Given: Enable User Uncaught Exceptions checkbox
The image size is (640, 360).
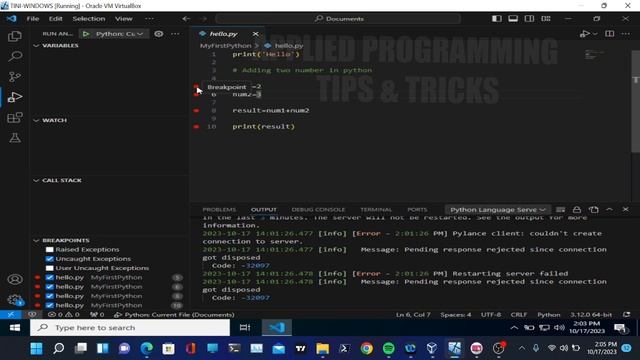Looking at the screenshot, I should [50, 268].
